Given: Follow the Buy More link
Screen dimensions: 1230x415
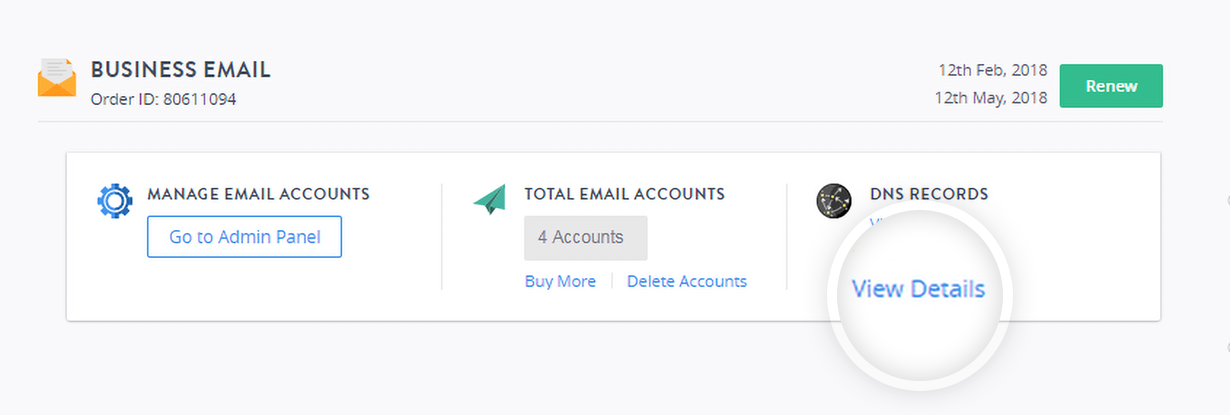Looking at the screenshot, I should click(560, 281).
